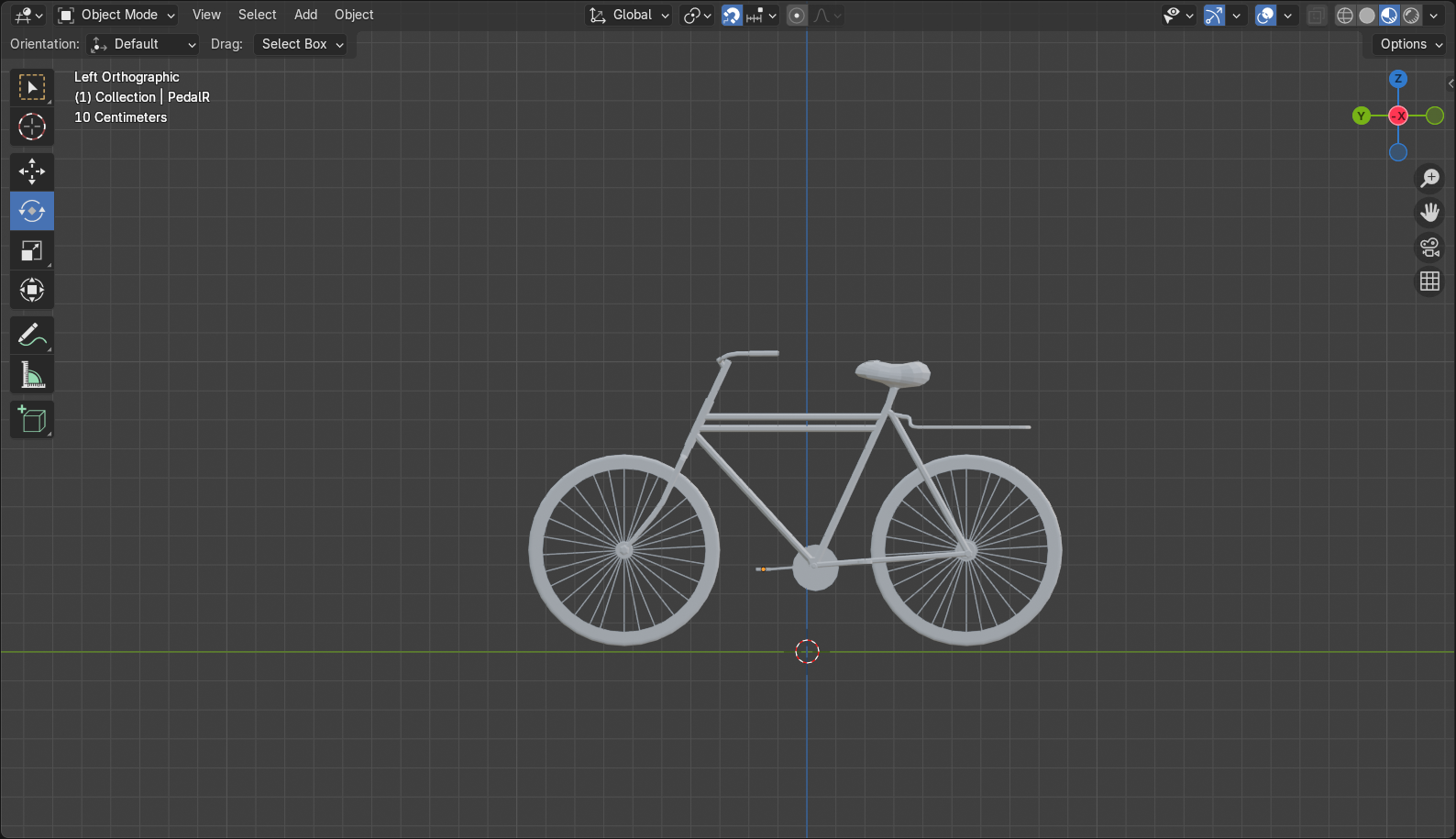
Task: Activate the 3D Cursor tool
Action: pyautogui.click(x=32, y=127)
